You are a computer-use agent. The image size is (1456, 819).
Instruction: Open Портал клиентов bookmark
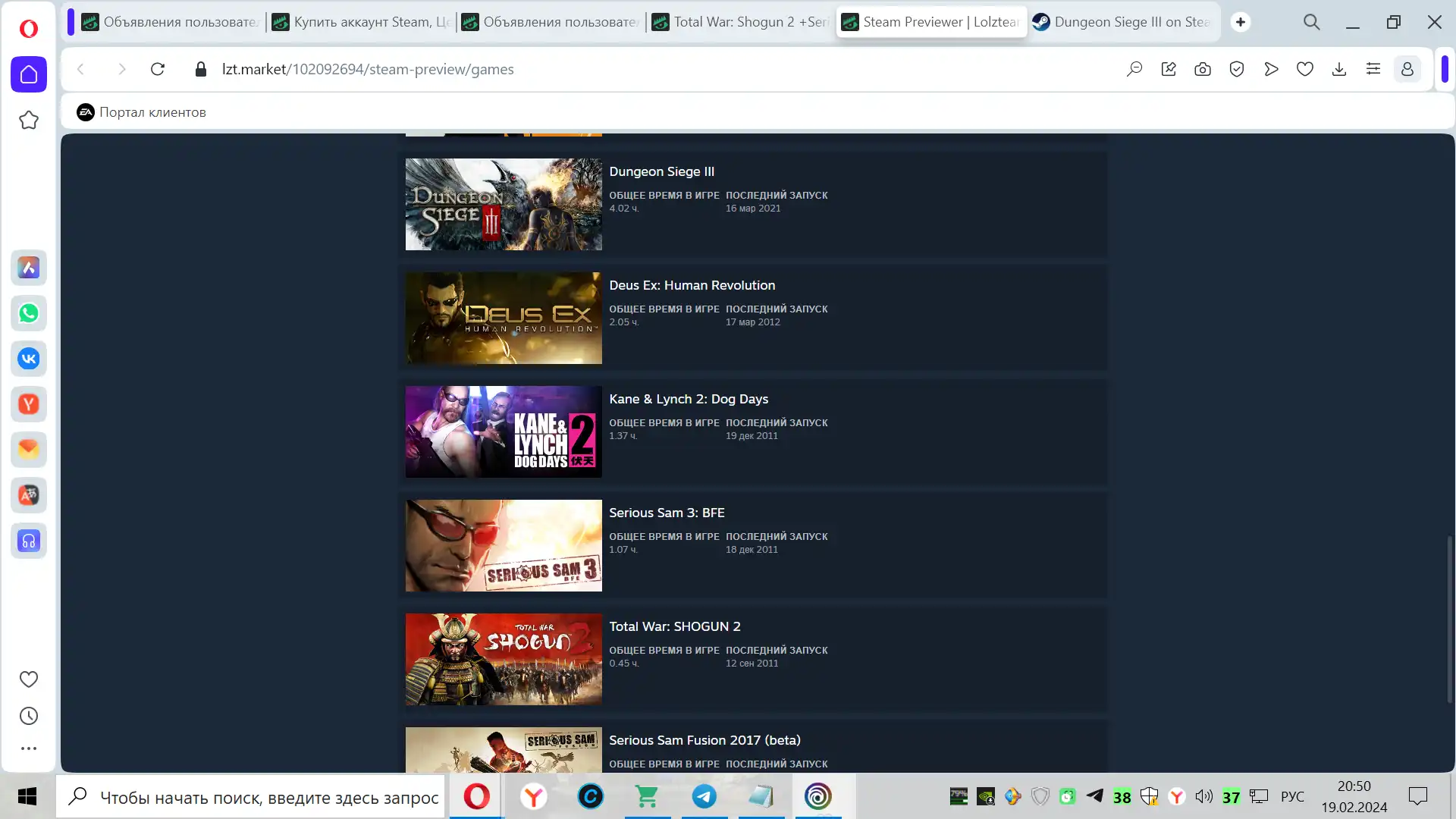pyautogui.click(x=141, y=112)
